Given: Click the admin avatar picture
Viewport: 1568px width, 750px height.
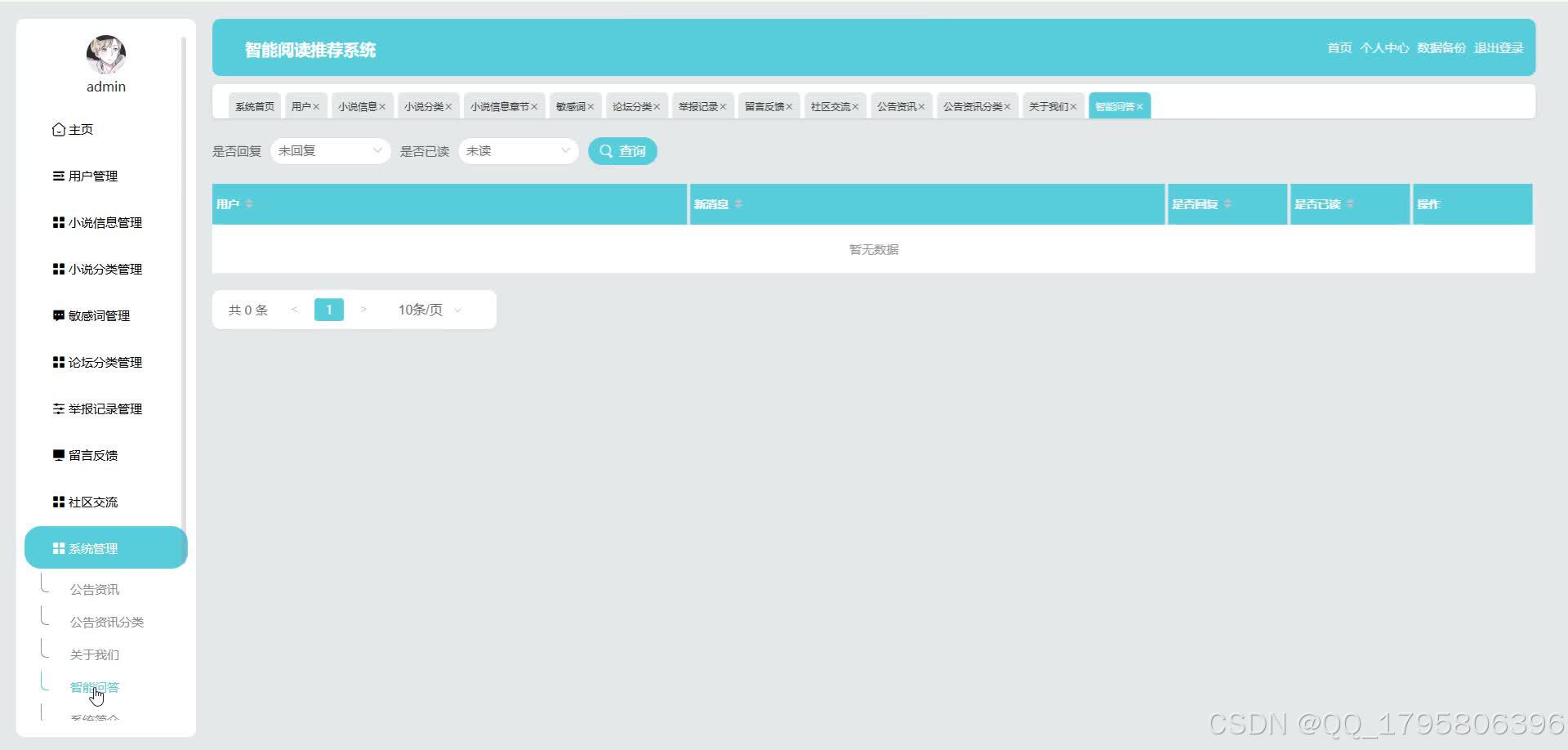Looking at the screenshot, I should click(x=106, y=55).
